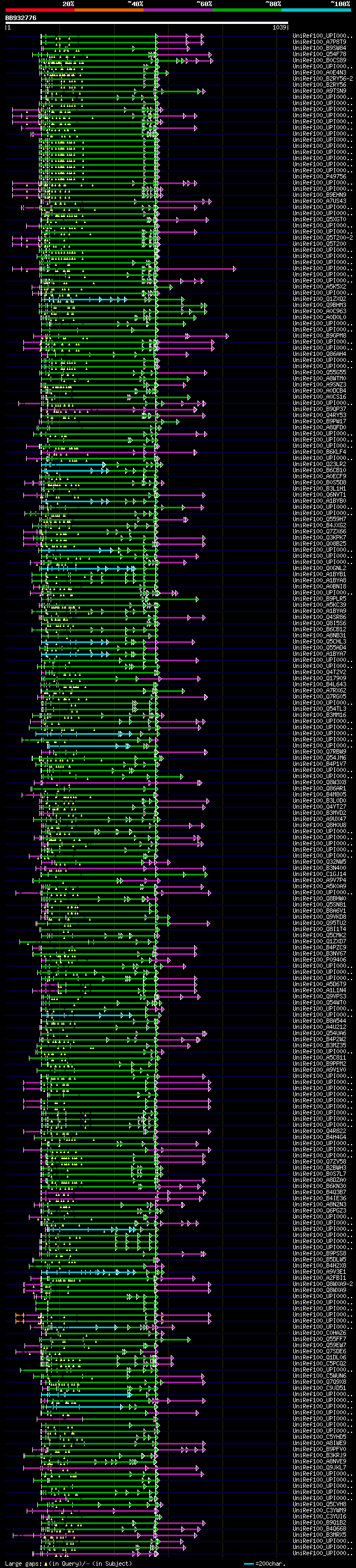356x1568 pixels.
Task: Click the UniRef100_C1GJ14 entry
Action: point(319,874)
